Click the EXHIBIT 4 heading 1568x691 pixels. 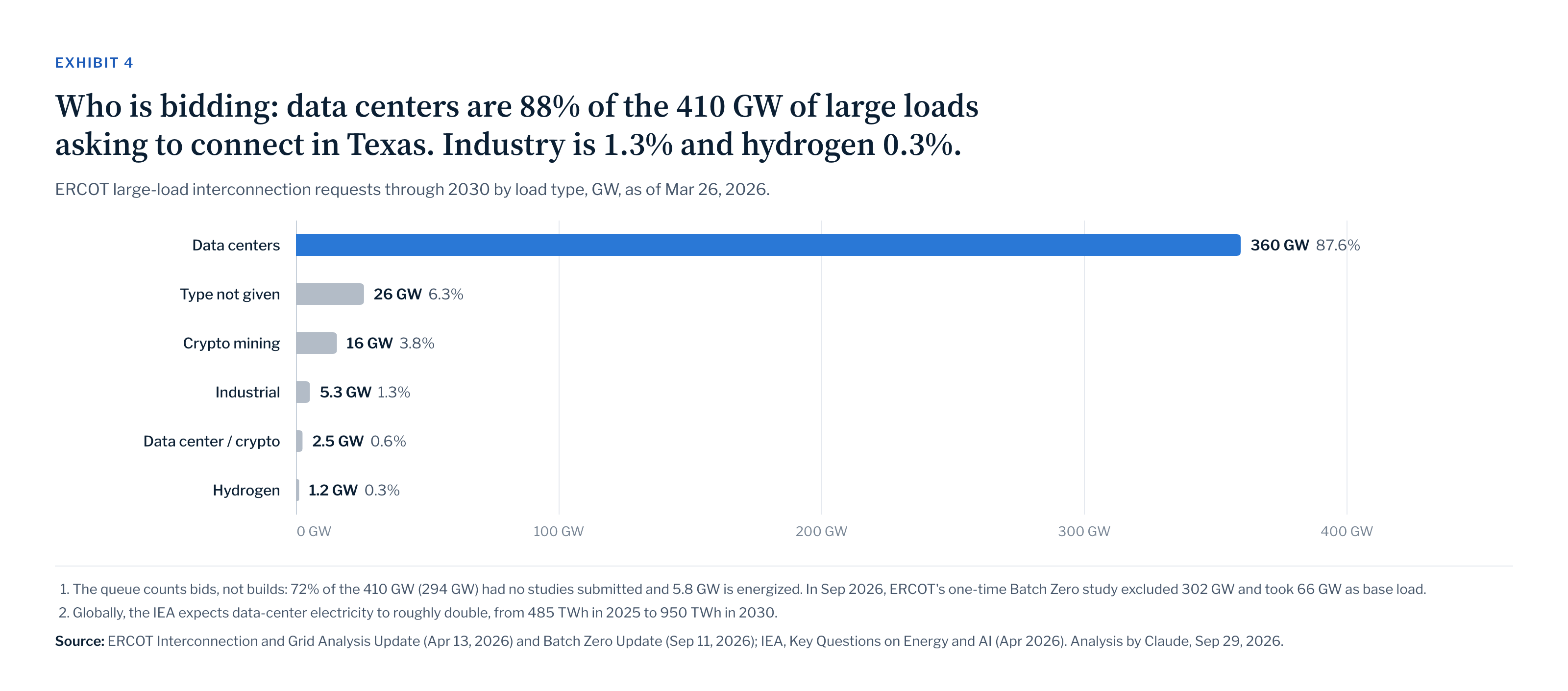pyautogui.click(x=94, y=63)
